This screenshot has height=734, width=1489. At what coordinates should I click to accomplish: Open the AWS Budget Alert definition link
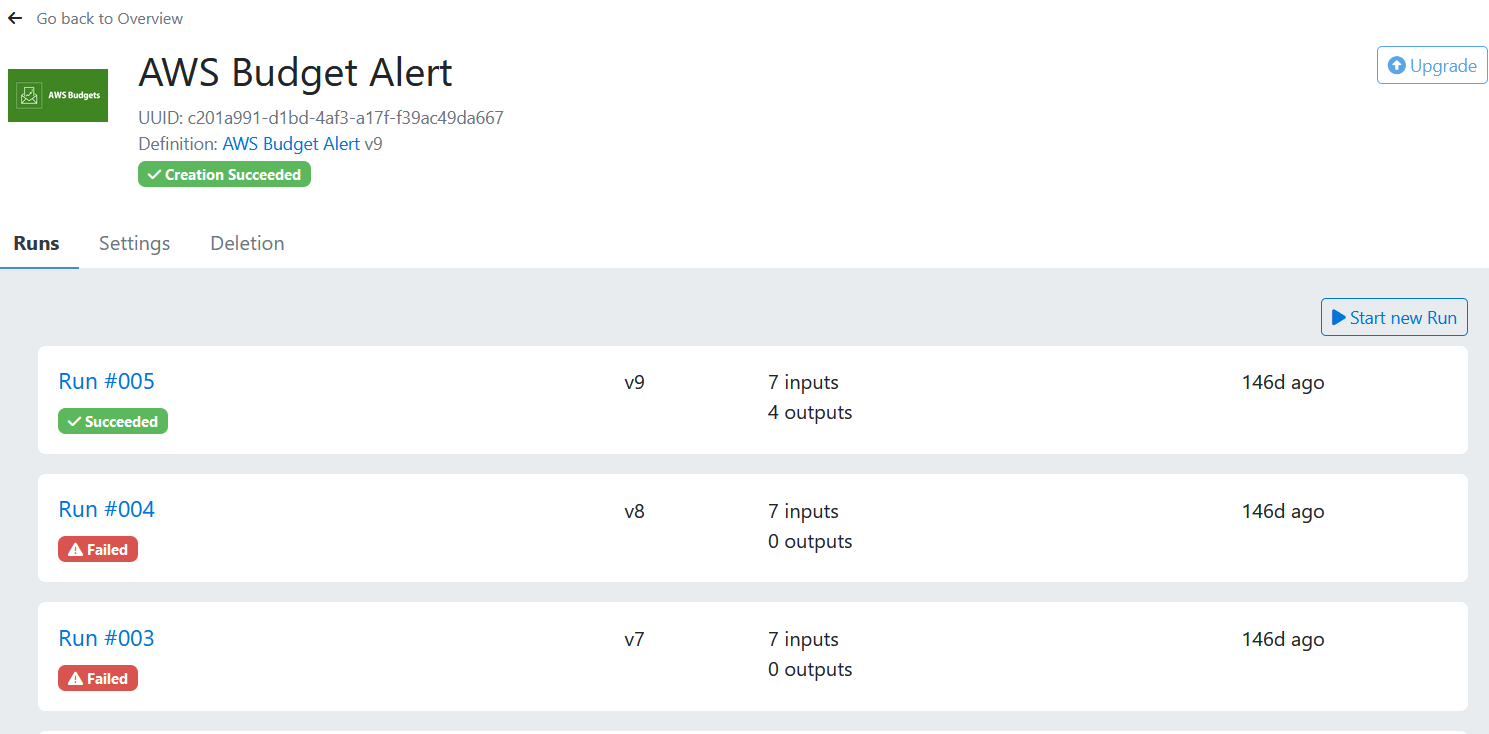tap(291, 144)
